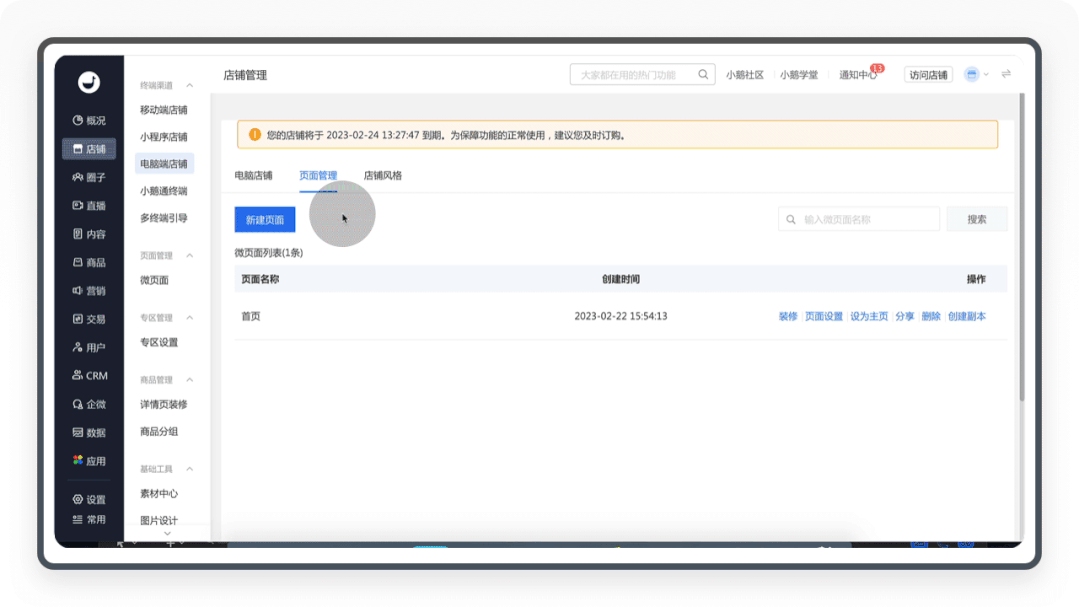
Task: Open 专区设置 menu item
Action: click(x=159, y=342)
